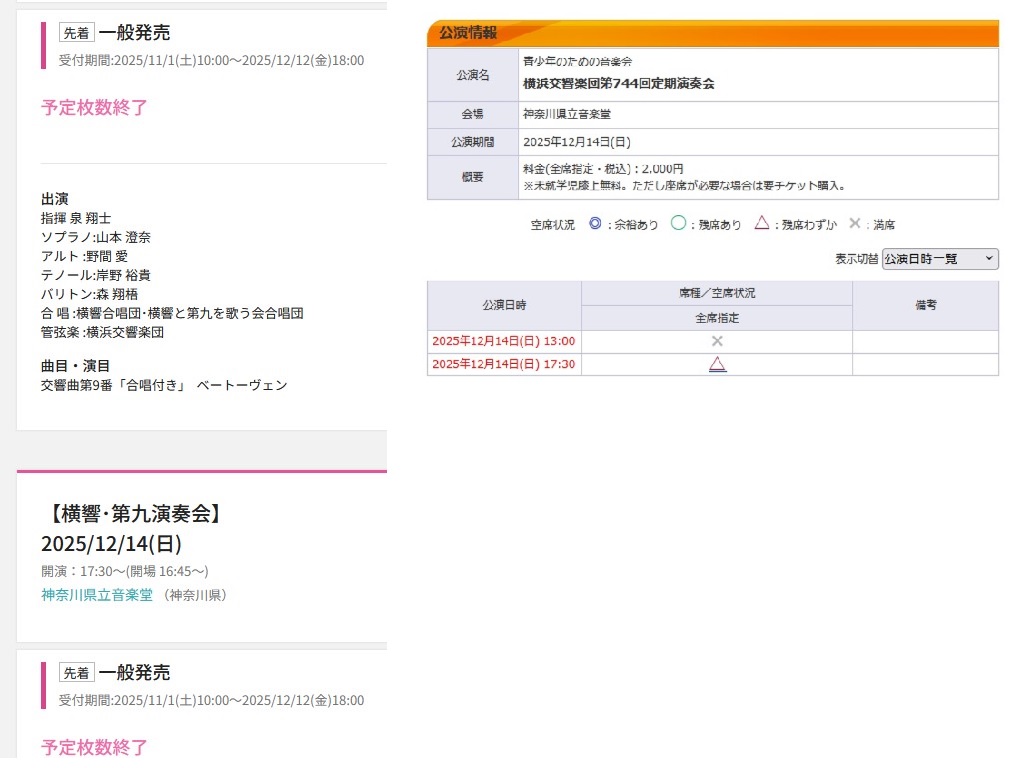This screenshot has width=1020, height=768.
Task: Click the 備考 column header
Action: (x=926, y=305)
